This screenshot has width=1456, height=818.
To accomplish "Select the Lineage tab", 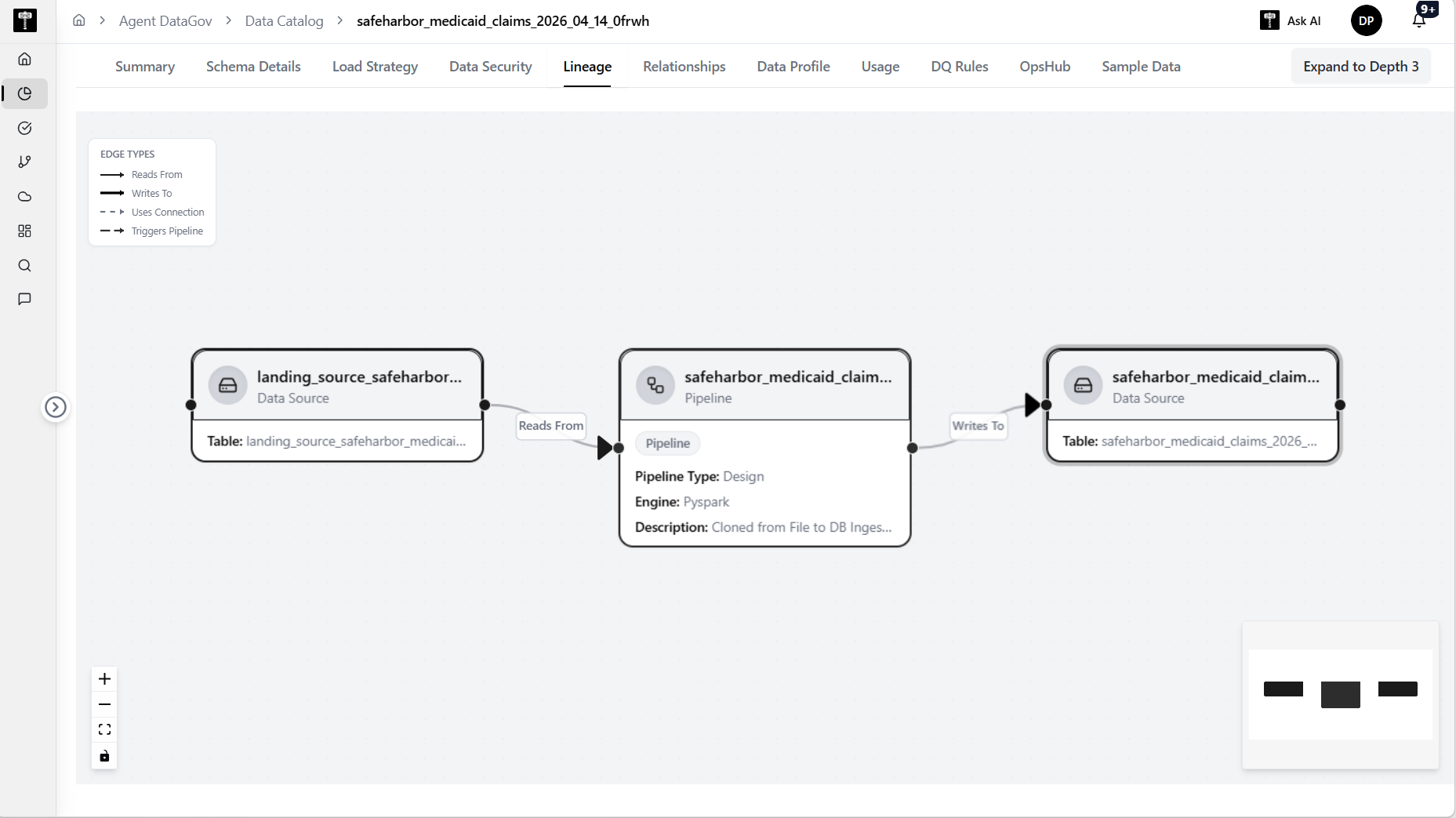I will click(587, 67).
